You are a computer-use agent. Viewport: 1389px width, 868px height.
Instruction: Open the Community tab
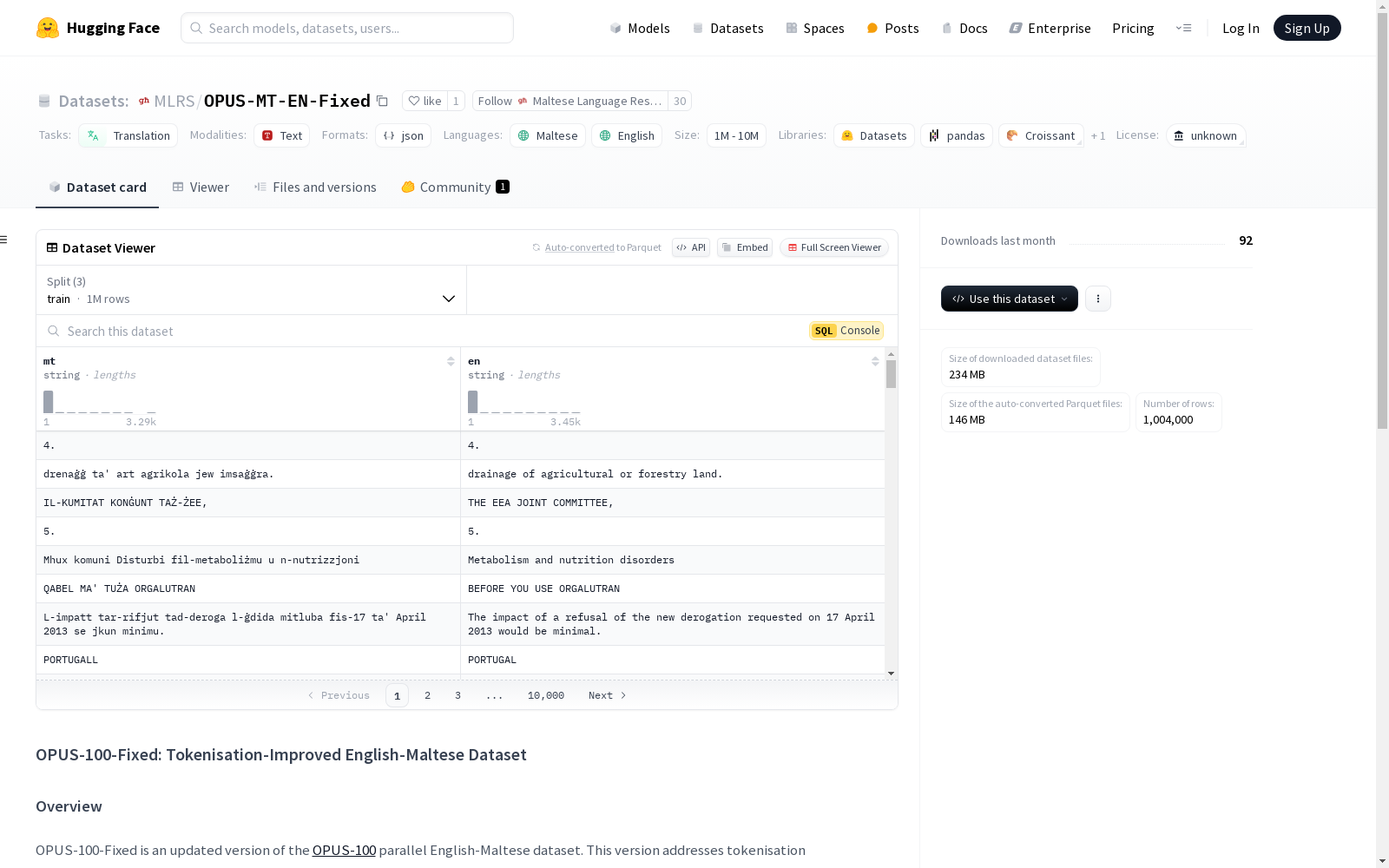(x=455, y=187)
